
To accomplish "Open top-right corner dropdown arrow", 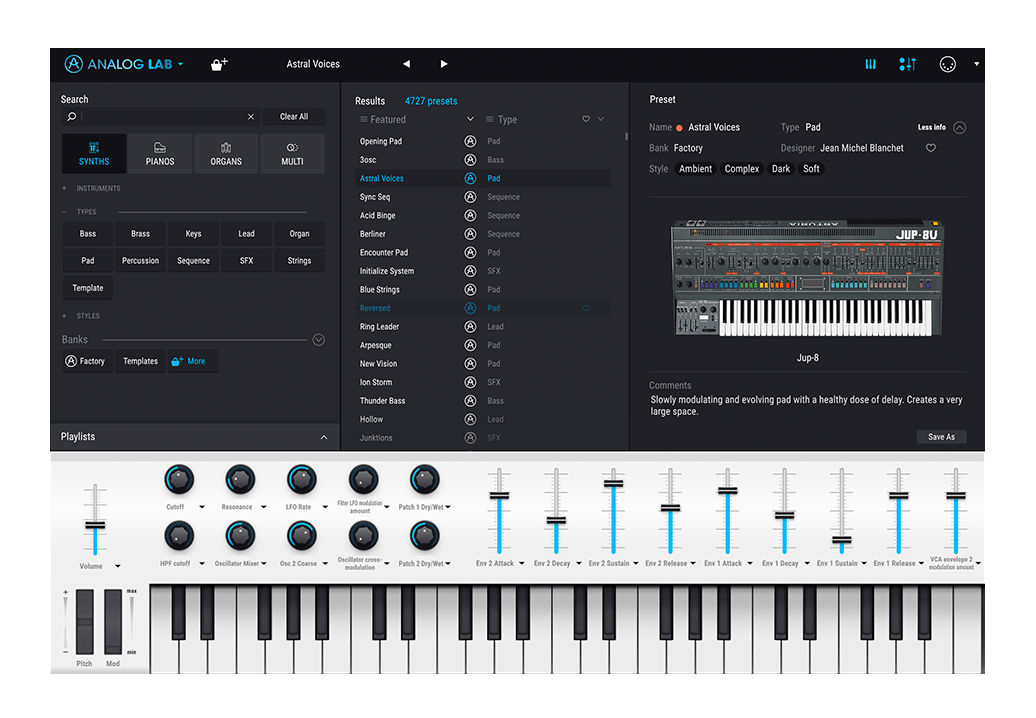I will pyautogui.click(x=977, y=64).
